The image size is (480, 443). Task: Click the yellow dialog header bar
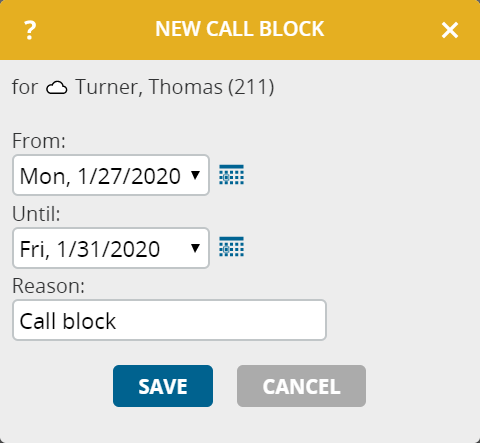[240, 30]
